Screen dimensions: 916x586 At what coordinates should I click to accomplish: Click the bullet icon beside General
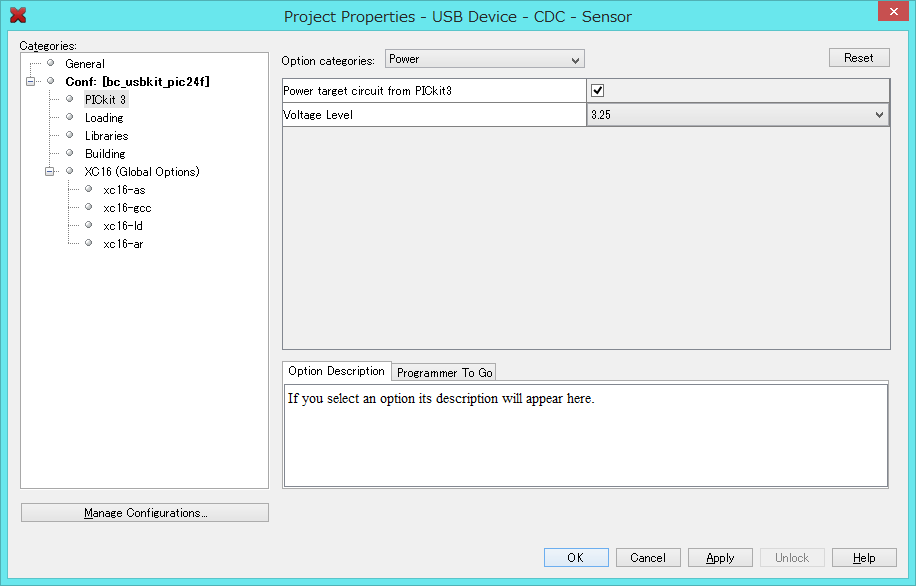pyautogui.click(x=51, y=63)
